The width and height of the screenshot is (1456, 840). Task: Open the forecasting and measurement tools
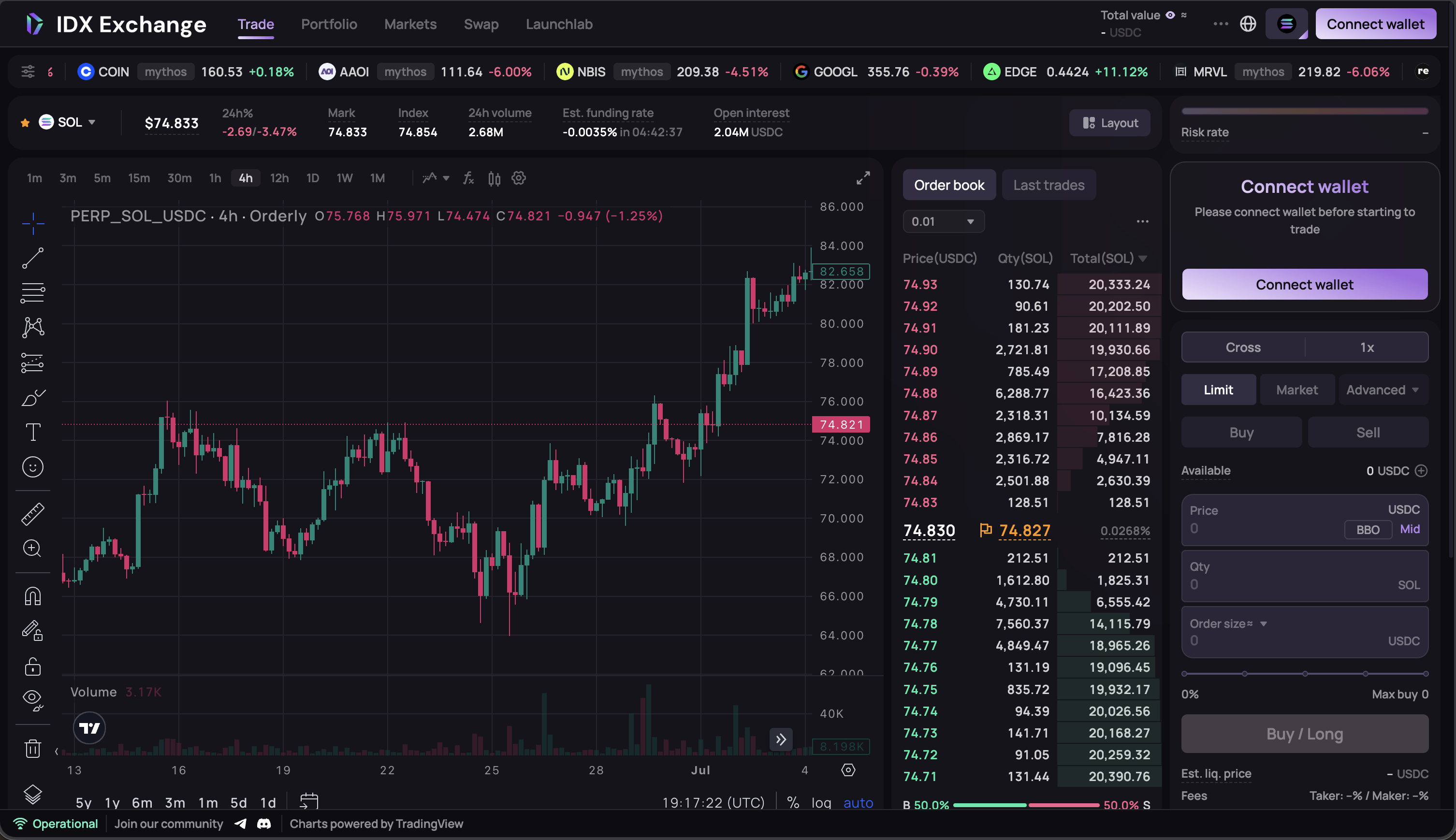click(33, 363)
